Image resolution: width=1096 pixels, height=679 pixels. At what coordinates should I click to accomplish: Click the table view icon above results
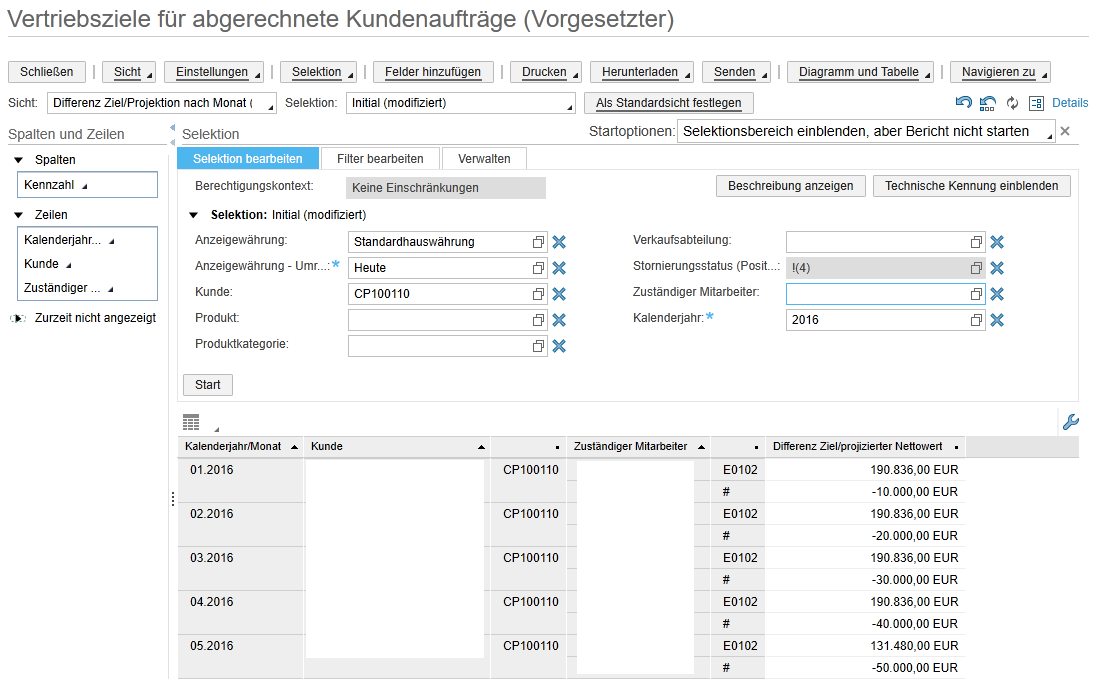pyautogui.click(x=191, y=422)
